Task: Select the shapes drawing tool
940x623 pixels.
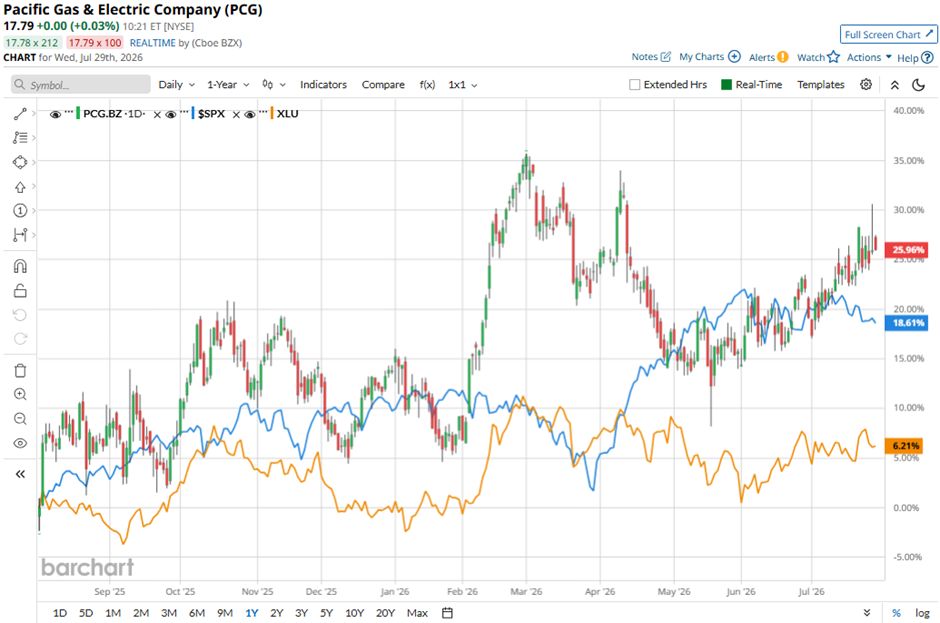Action: [x=20, y=162]
